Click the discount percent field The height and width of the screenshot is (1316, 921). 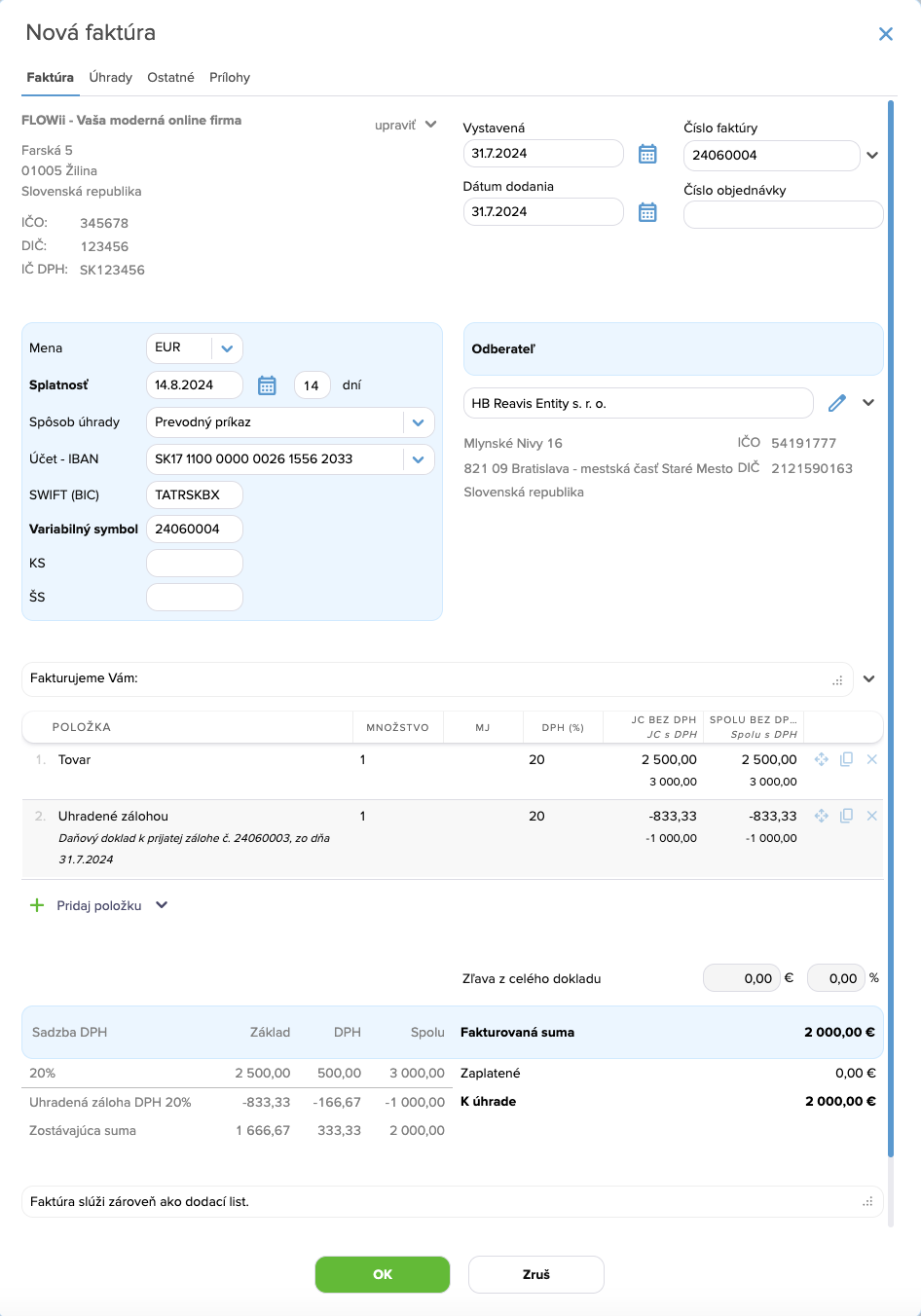click(836, 978)
